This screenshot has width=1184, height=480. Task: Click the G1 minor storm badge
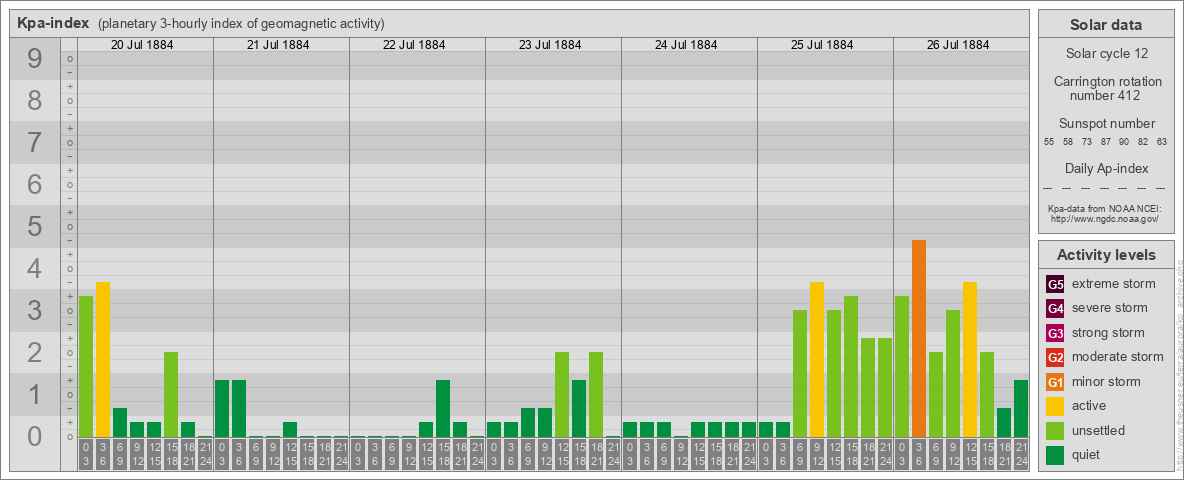[1055, 382]
